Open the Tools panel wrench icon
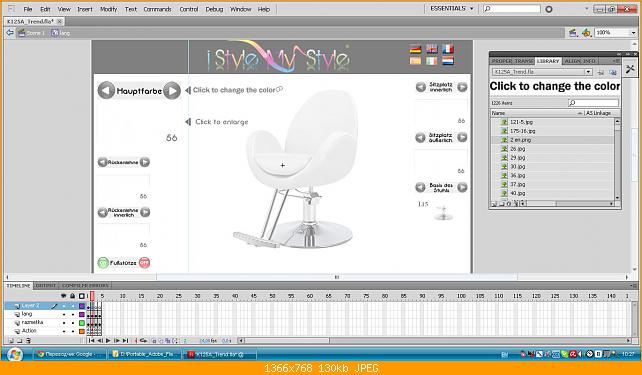Image resolution: width=642 pixels, height=375 pixels. [x=630, y=69]
